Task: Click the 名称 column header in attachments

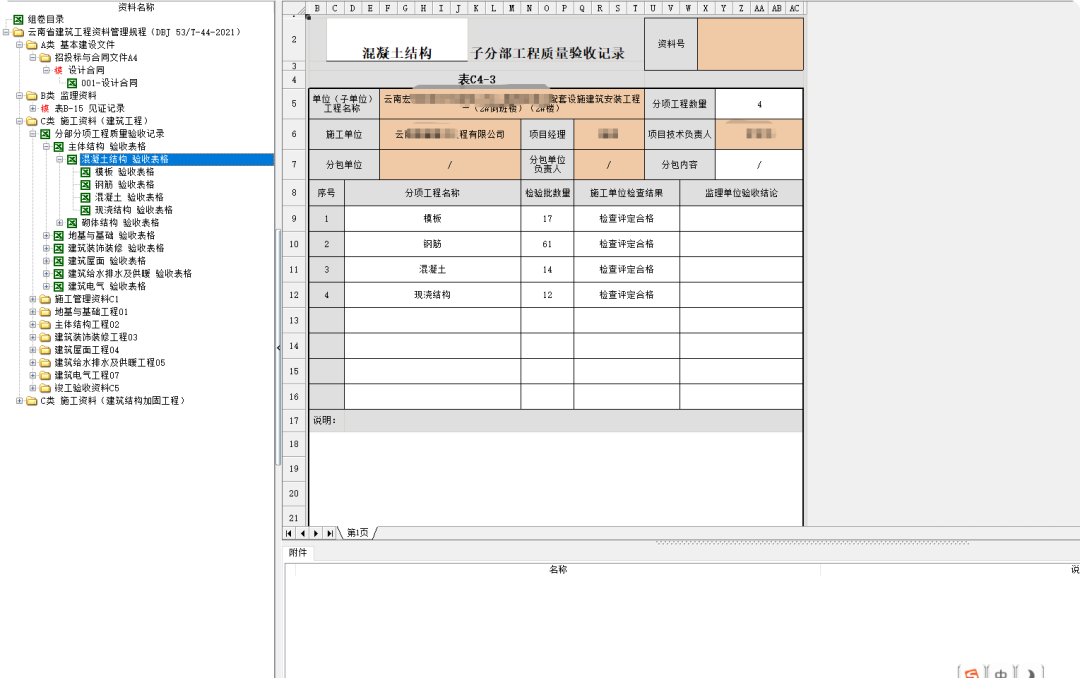Action: pyautogui.click(x=558, y=570)
